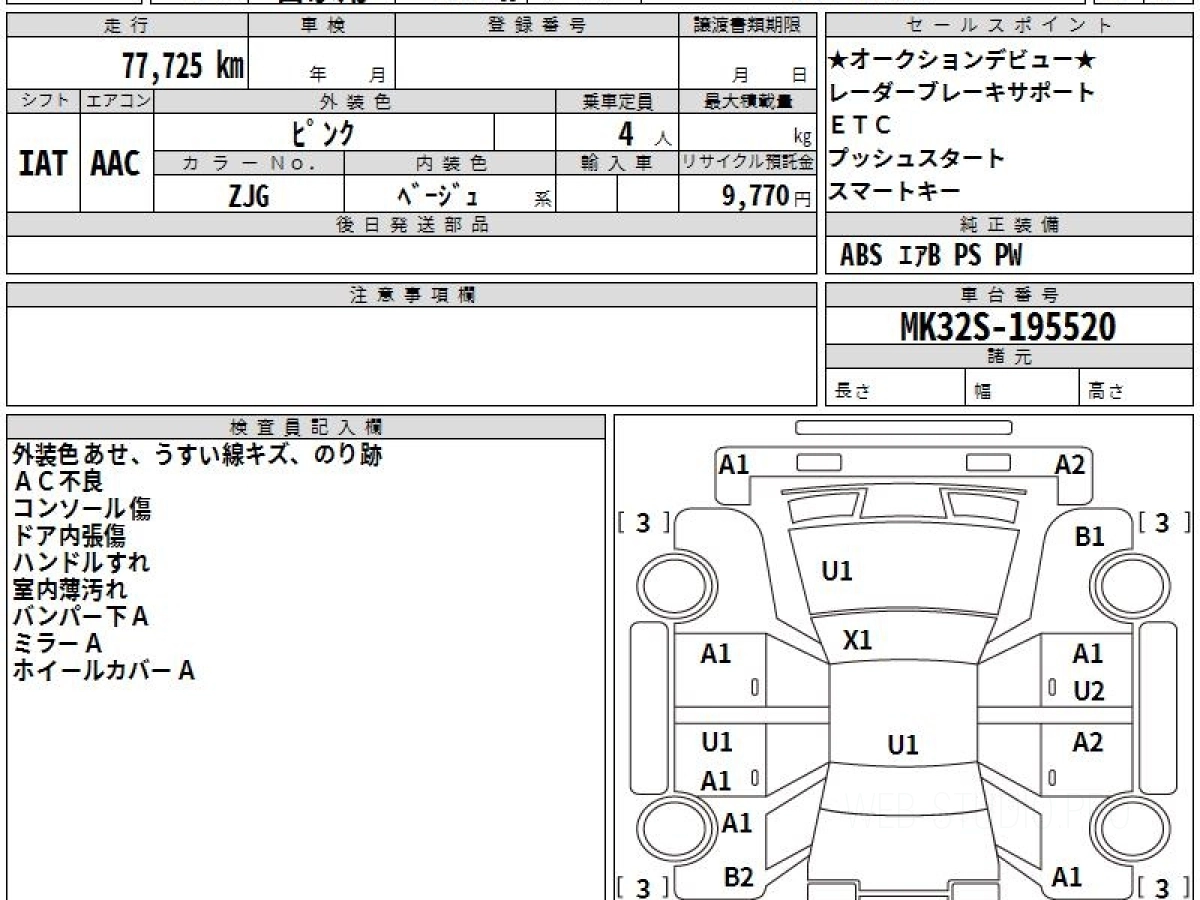1200x900 pixels.
Task: Select the ドア内張傷 inspector note
Action: (69, 536)
